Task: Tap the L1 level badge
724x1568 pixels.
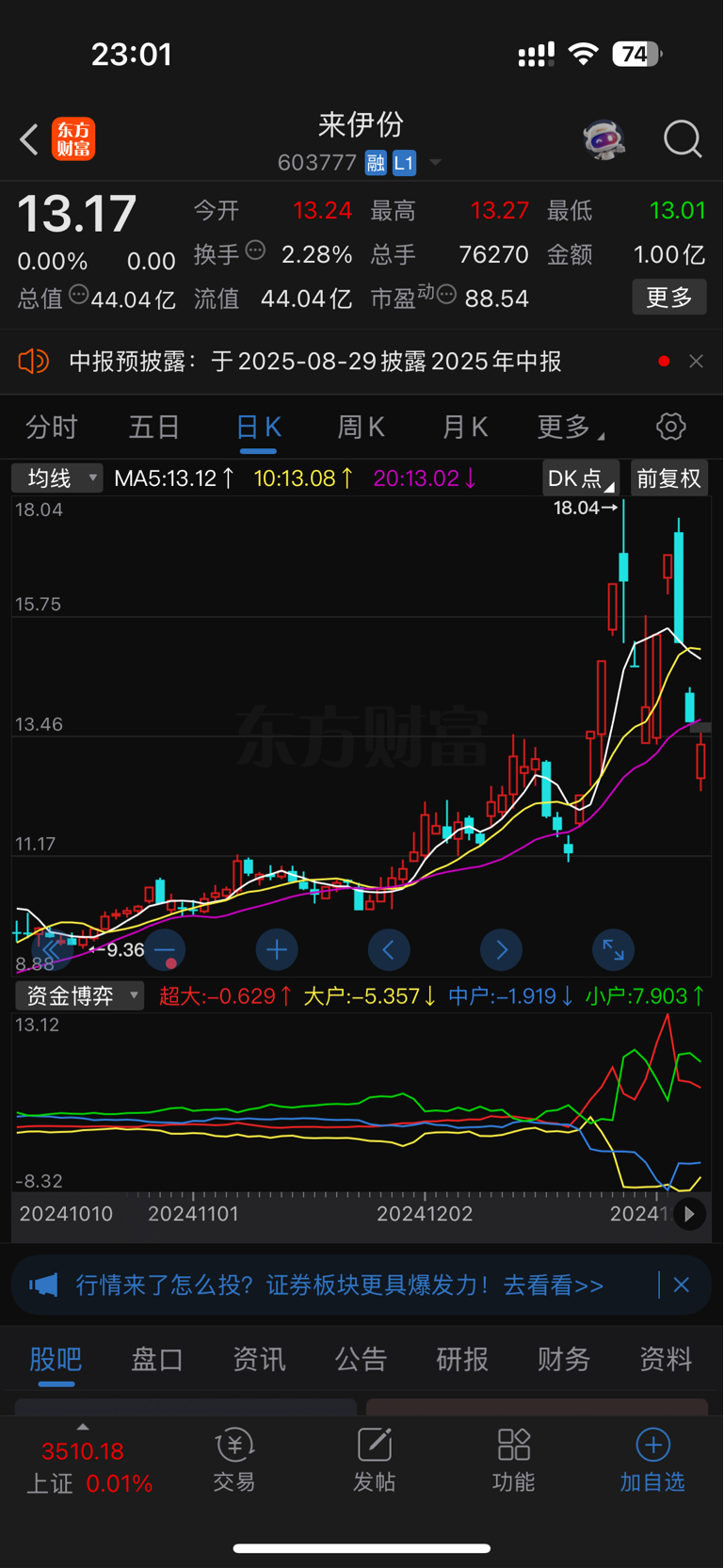Action: 404,163
